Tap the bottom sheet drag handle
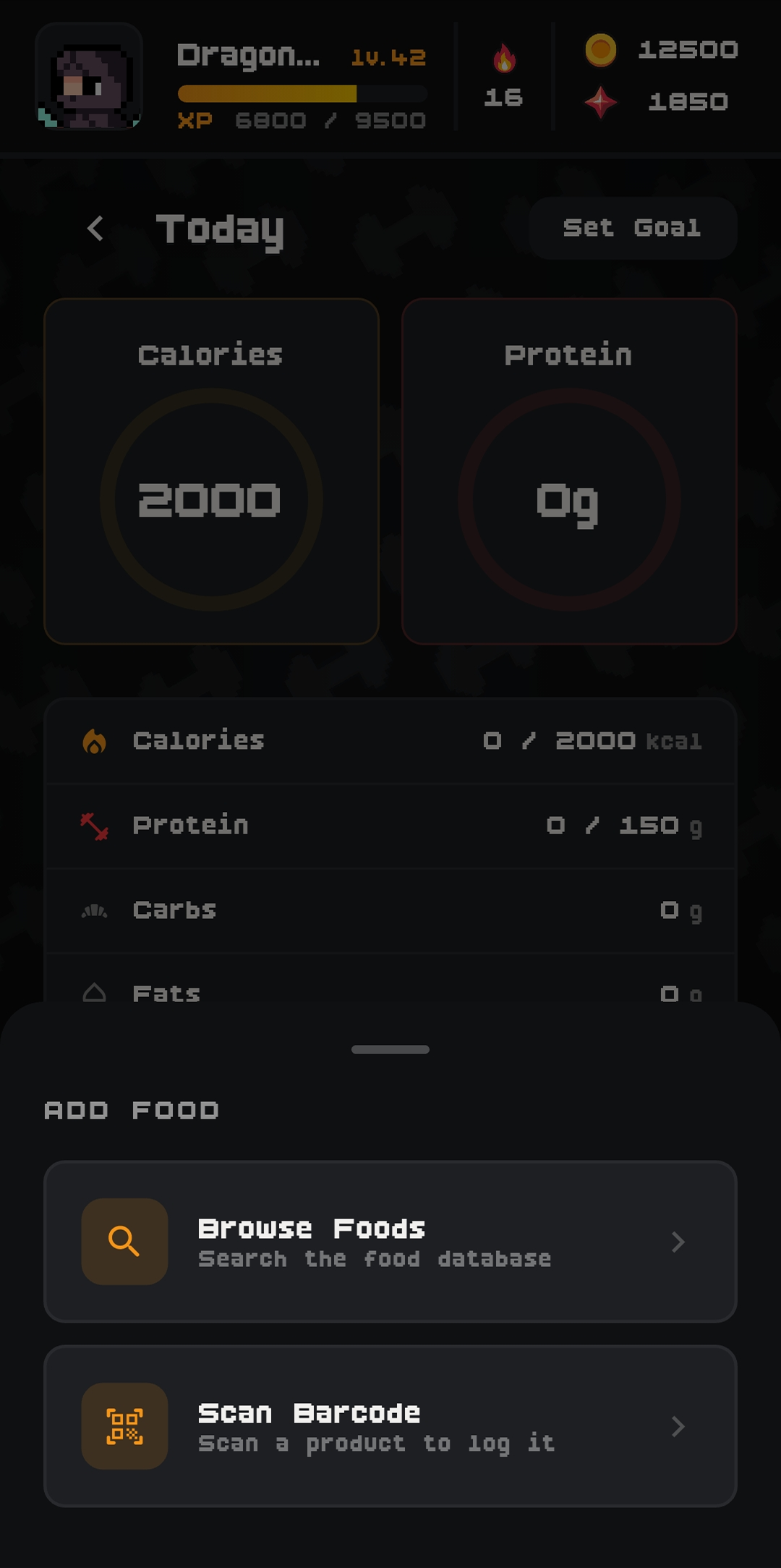 tap(390, 1049)
